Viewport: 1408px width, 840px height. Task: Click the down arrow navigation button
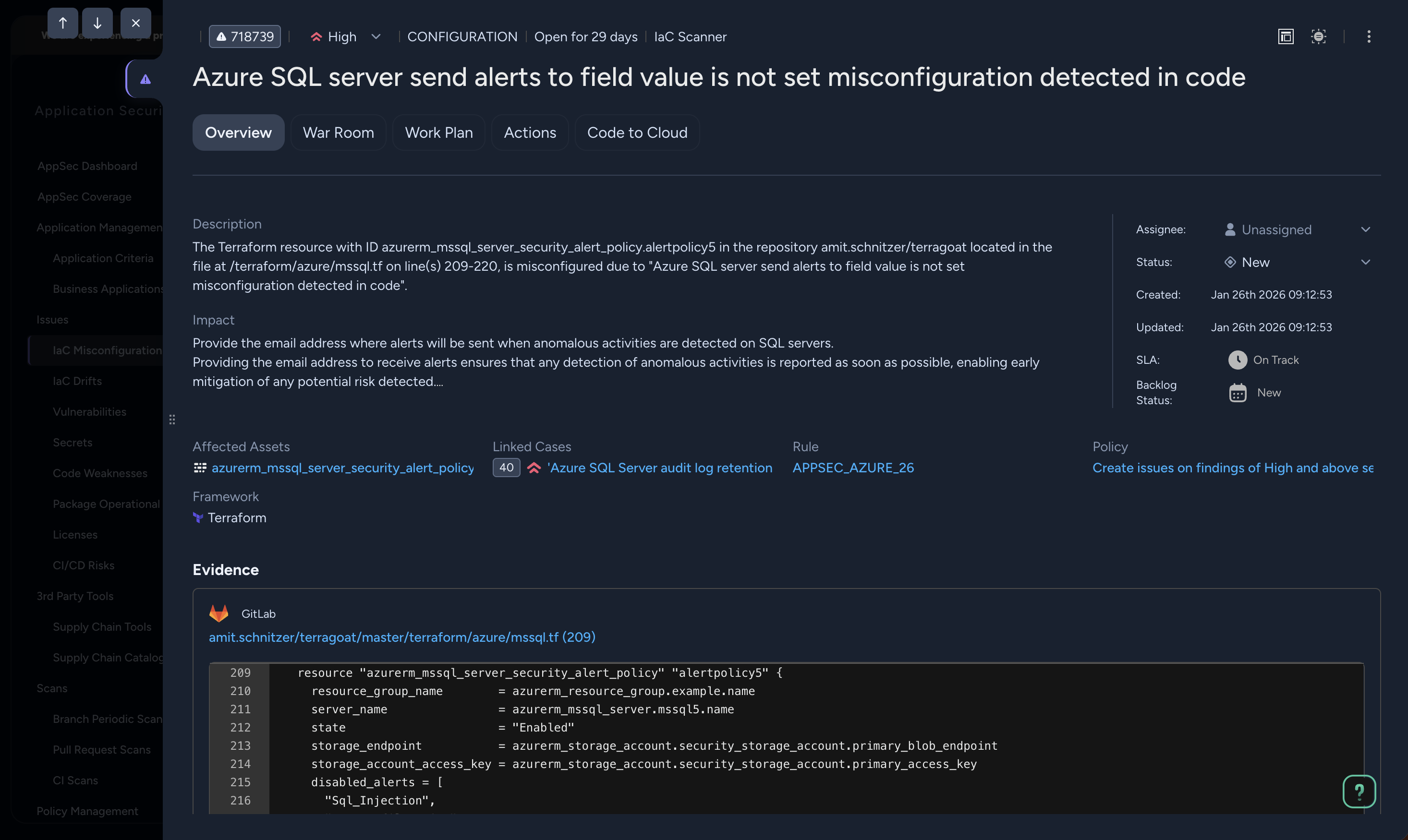click(98, 23)
